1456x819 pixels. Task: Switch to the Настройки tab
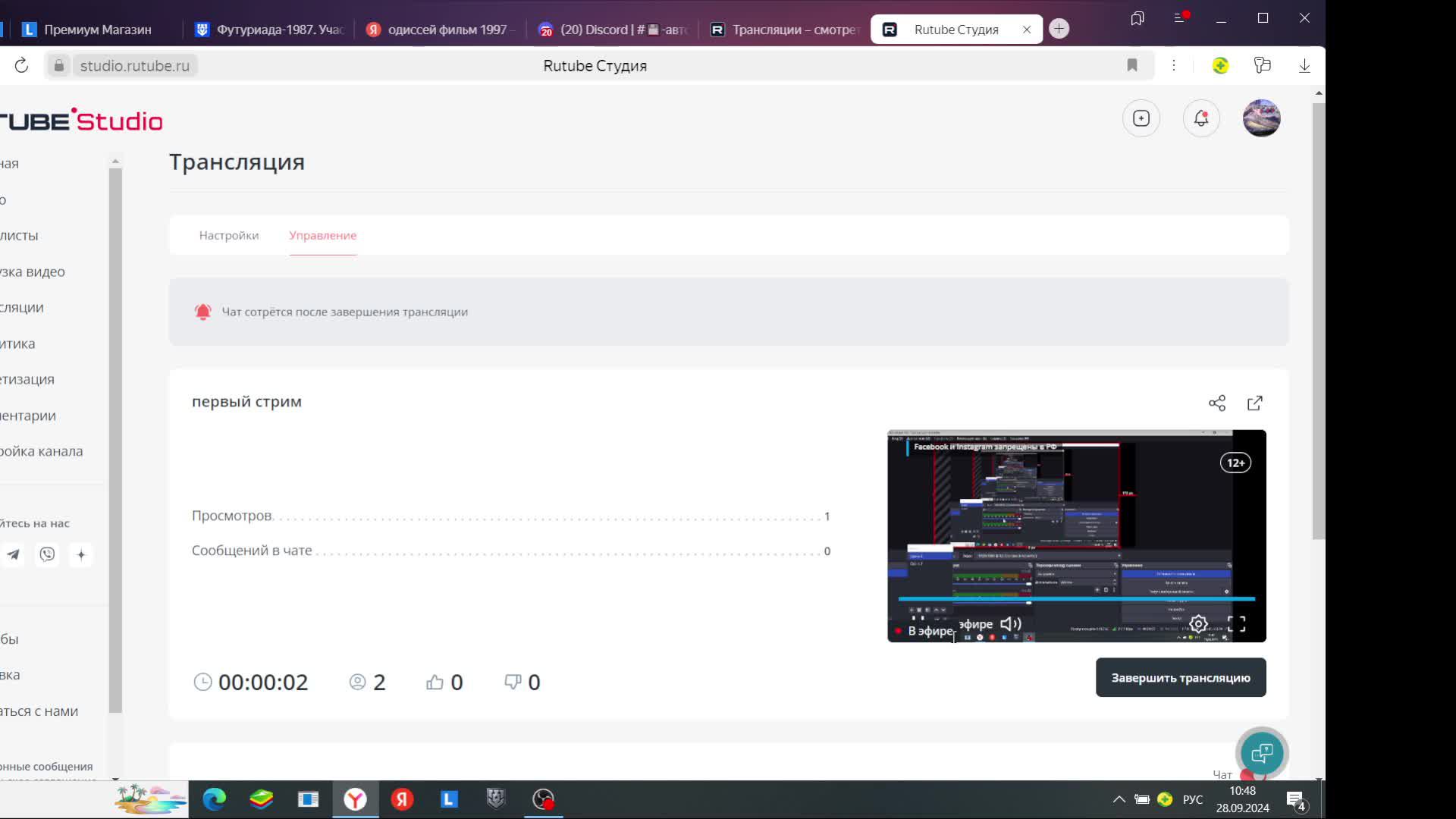[229, 236]
